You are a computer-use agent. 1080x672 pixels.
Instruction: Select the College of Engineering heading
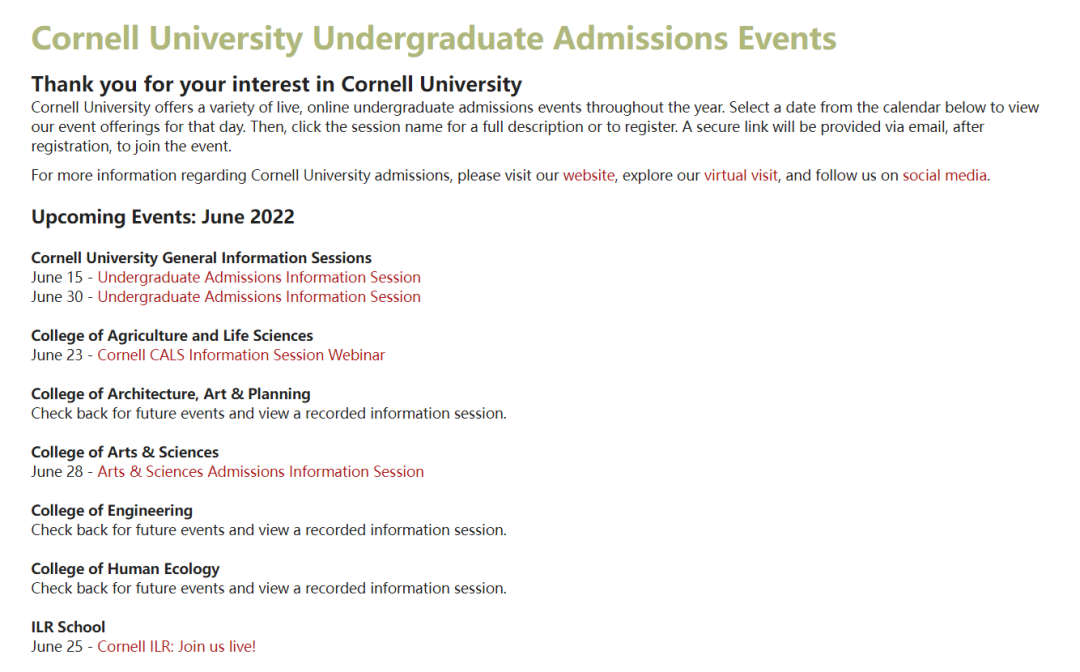click(x=112, y=511)
